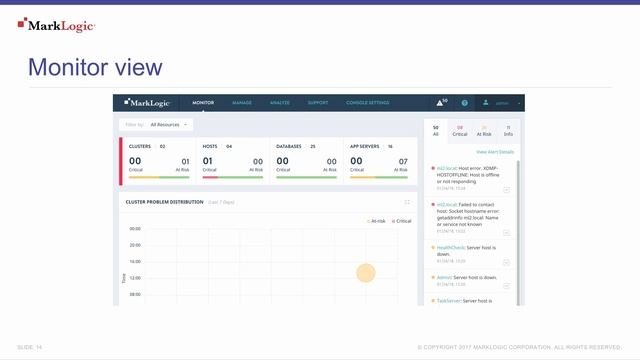Click the Databases green status bar
Screen dimensions: 640x360
[306, 177]
